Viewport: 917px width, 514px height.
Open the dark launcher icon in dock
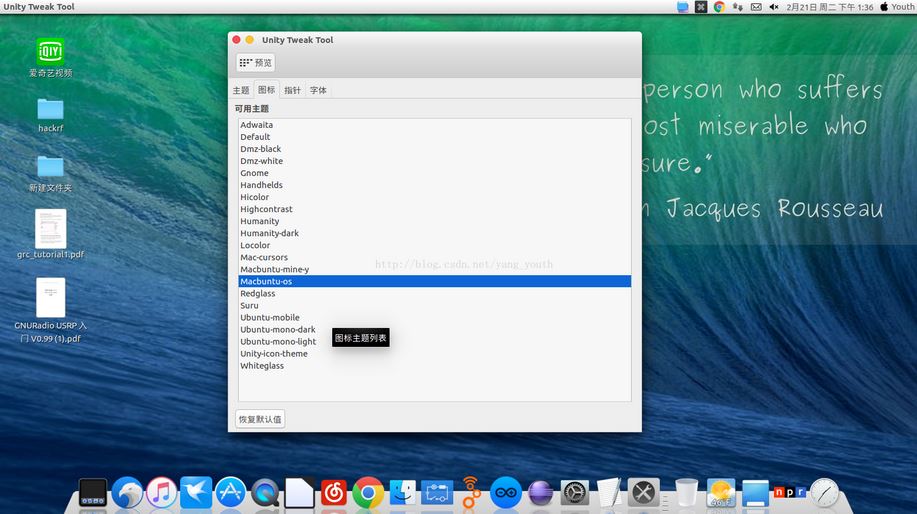click(93, 493)
